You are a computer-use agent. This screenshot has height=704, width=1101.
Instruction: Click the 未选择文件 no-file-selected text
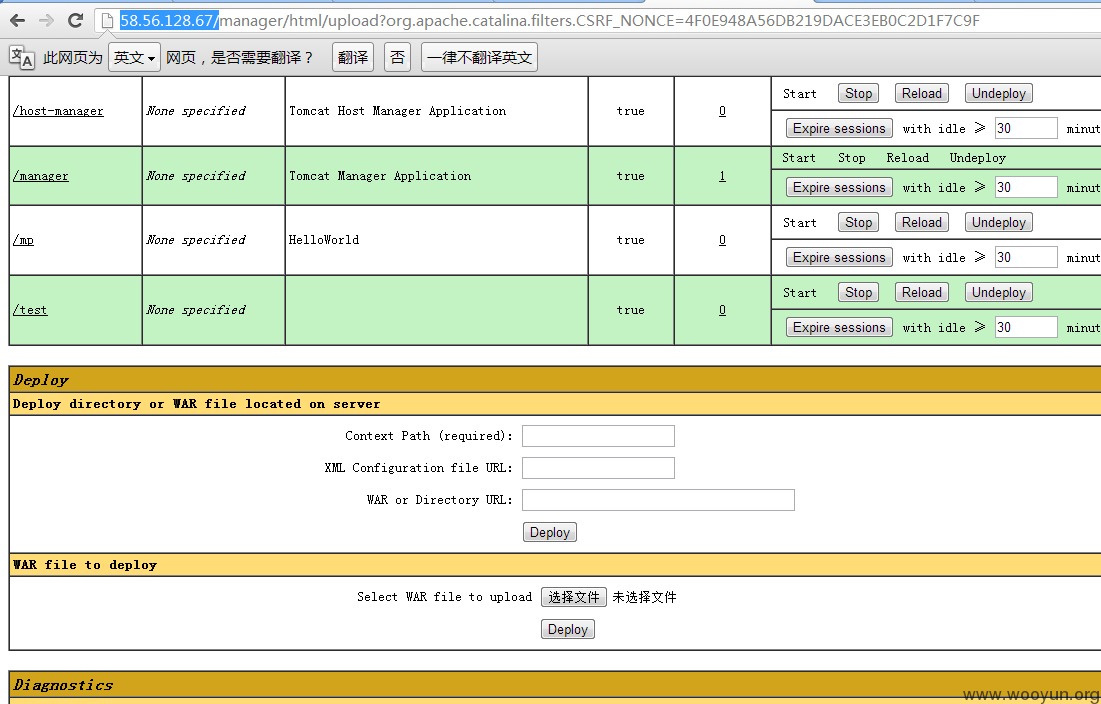[x=645, y=597]
